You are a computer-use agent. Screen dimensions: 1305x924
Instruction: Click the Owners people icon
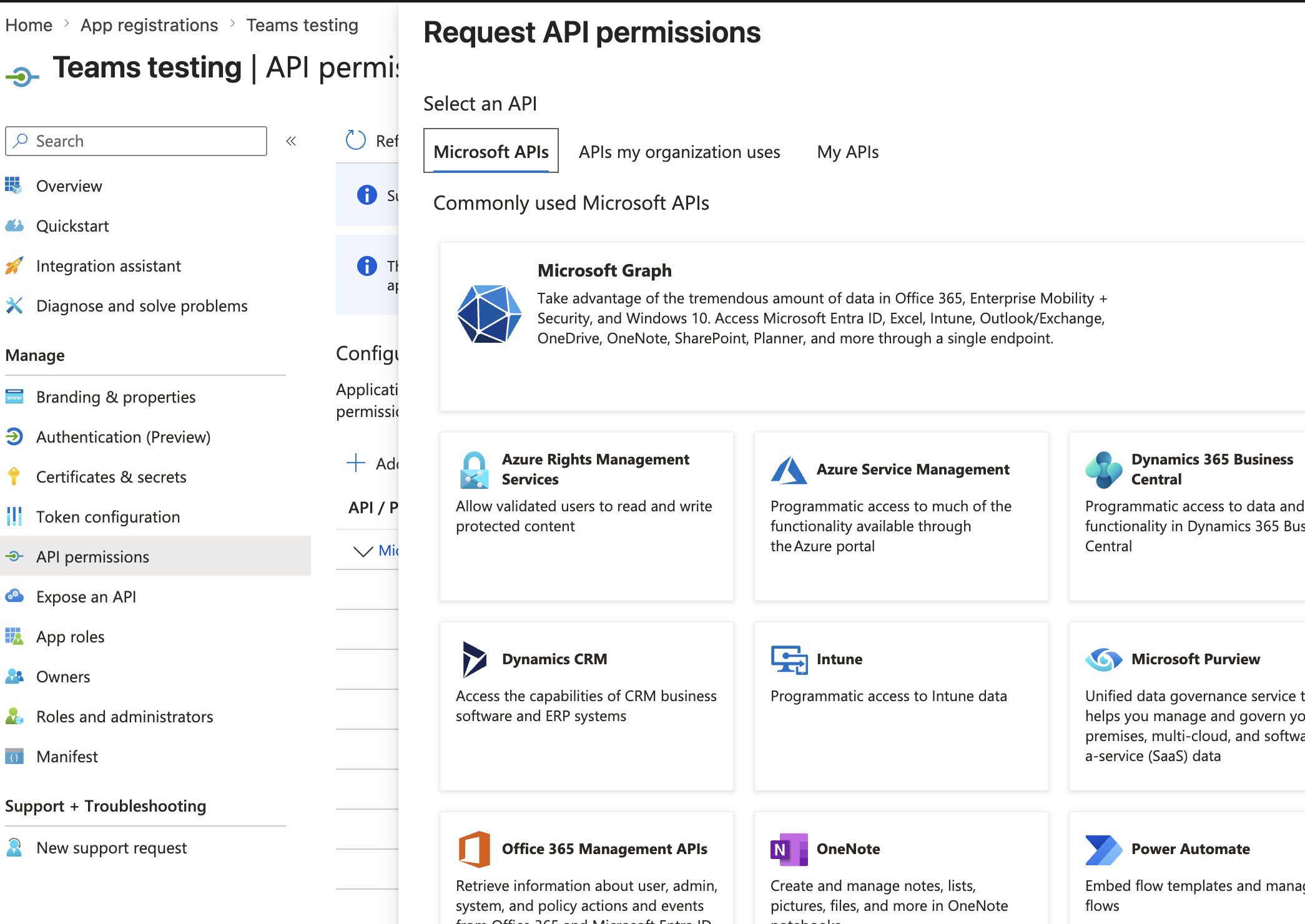point(14,676)
